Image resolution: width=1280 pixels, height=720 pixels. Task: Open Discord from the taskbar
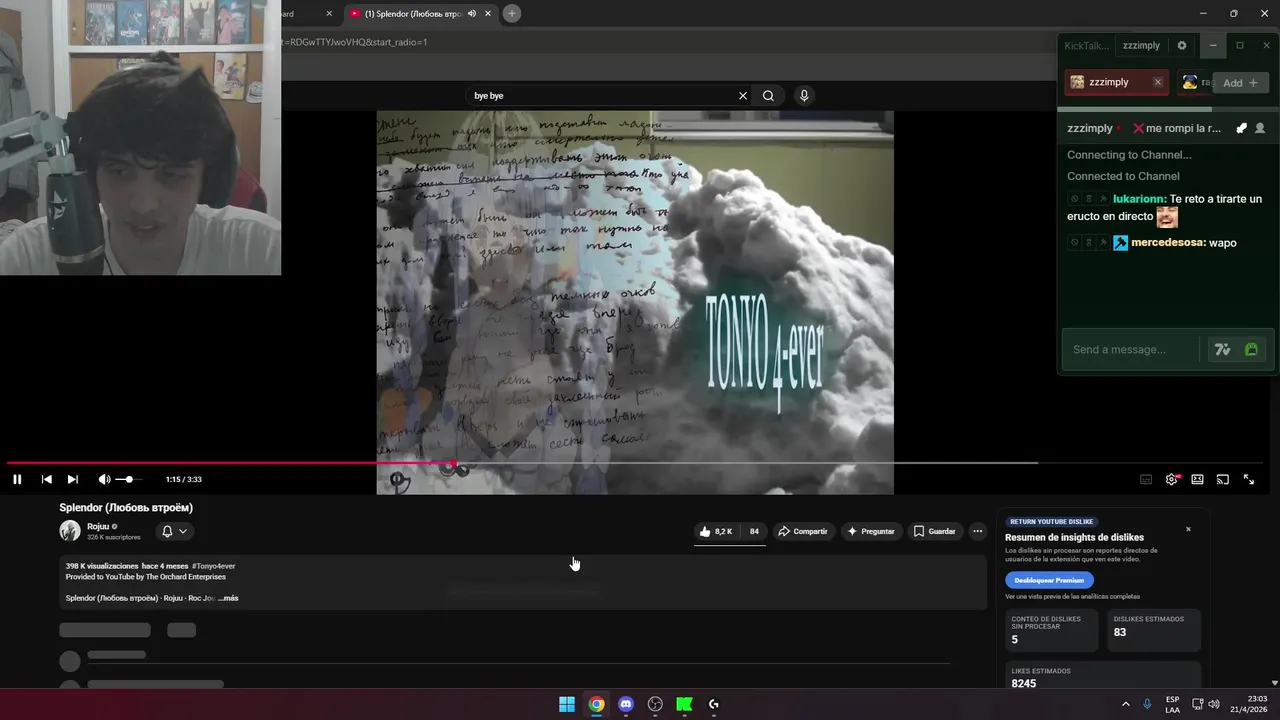(626, 704)
